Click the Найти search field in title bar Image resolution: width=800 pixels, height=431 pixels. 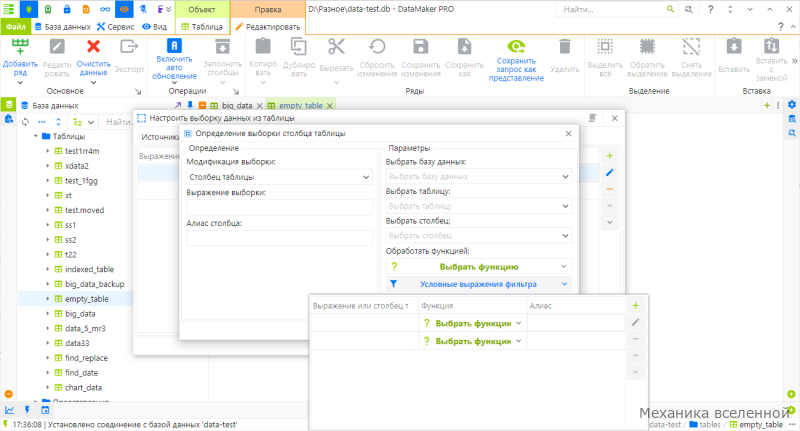pos(612,9)
